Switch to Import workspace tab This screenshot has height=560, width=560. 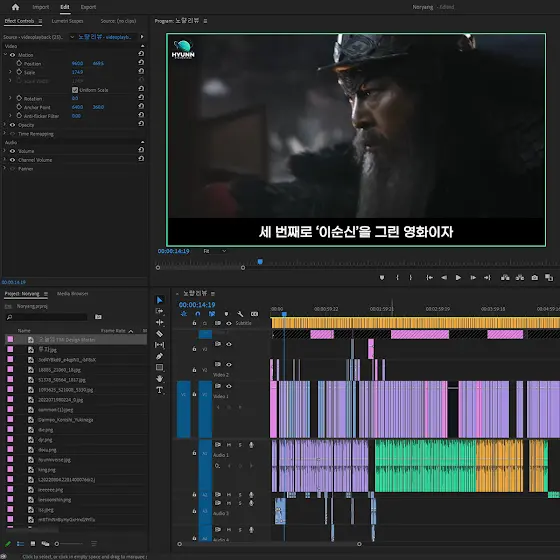pos(41,7)
